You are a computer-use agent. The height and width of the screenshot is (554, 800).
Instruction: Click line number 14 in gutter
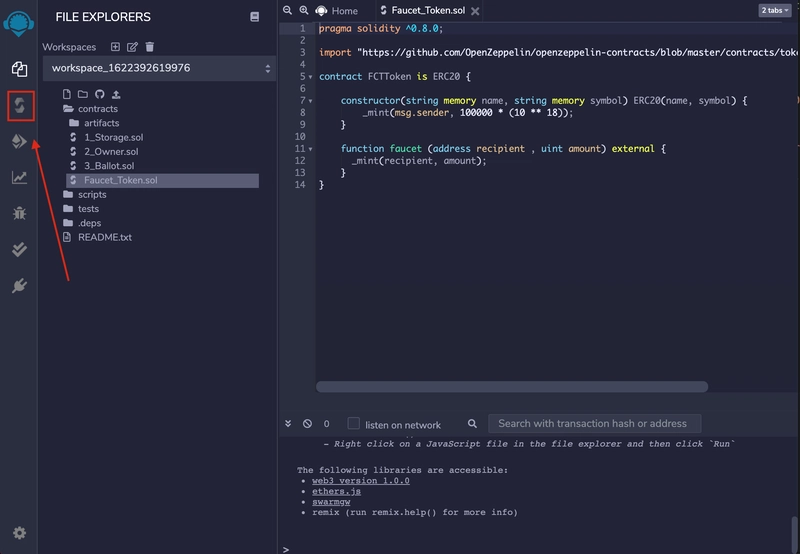point(300,185)
